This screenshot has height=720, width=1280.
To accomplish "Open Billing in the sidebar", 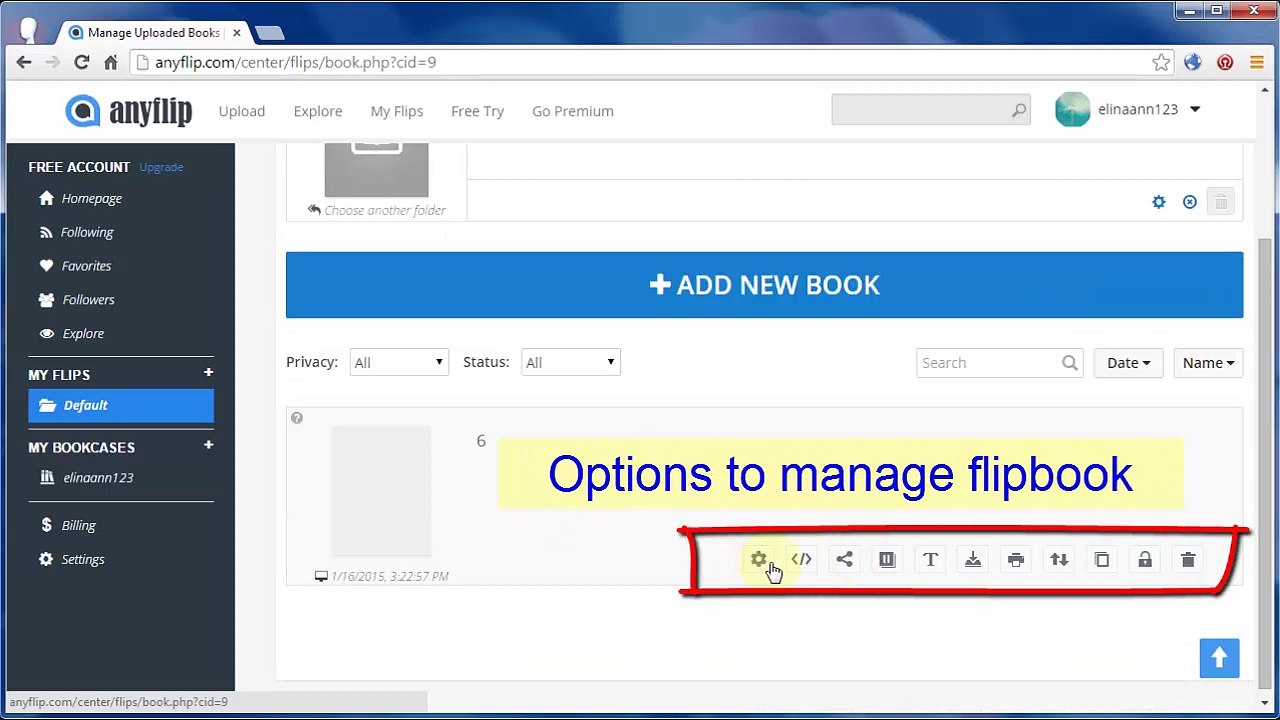I will tap(78, 526).
